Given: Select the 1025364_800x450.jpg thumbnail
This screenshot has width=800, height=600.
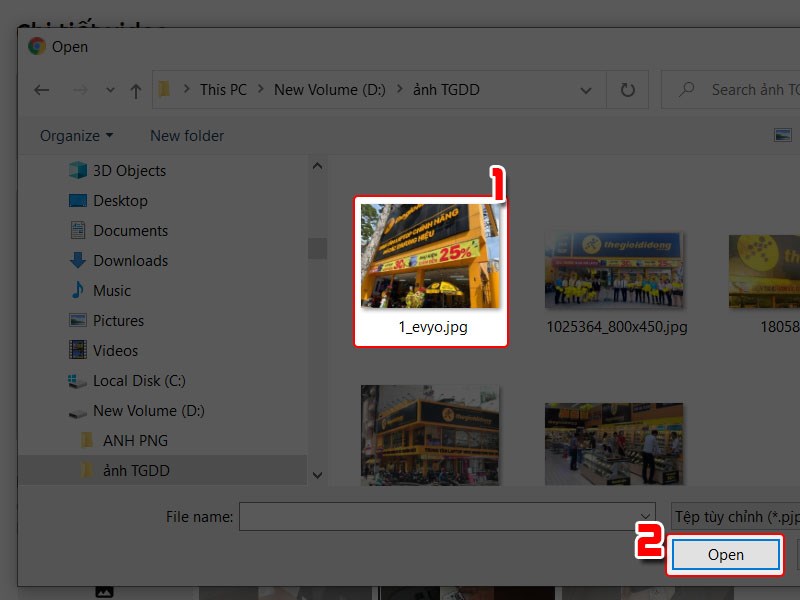Looking at the screenshot, I should 614,270.
